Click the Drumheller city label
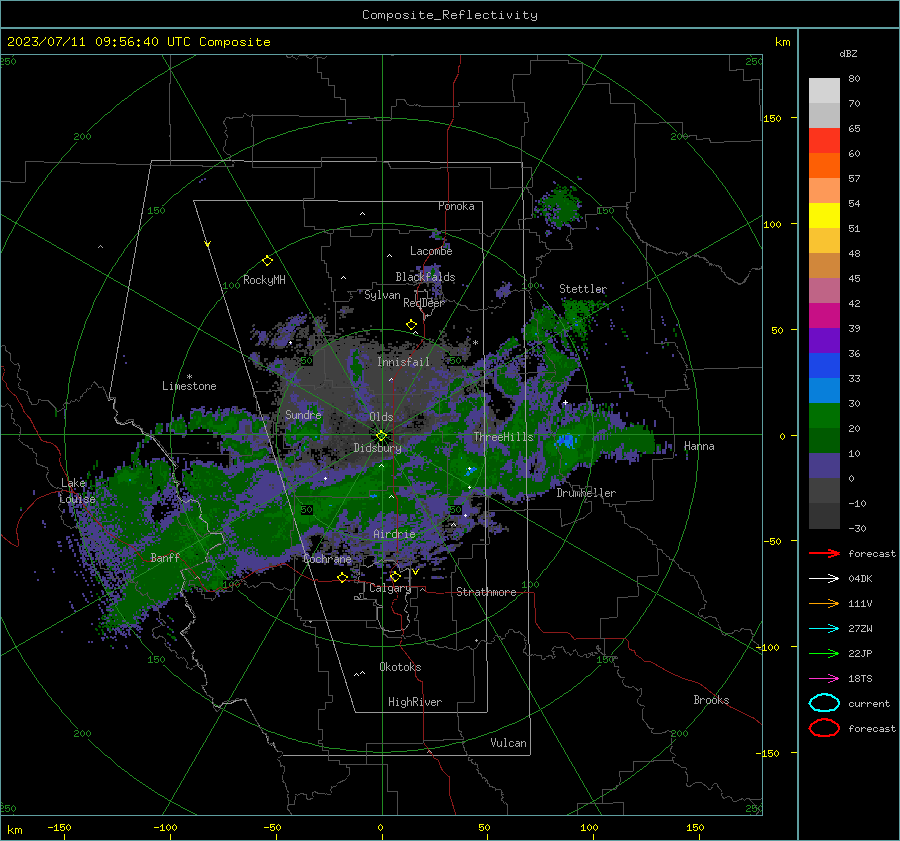900x841 pixels. click(586, 493)
